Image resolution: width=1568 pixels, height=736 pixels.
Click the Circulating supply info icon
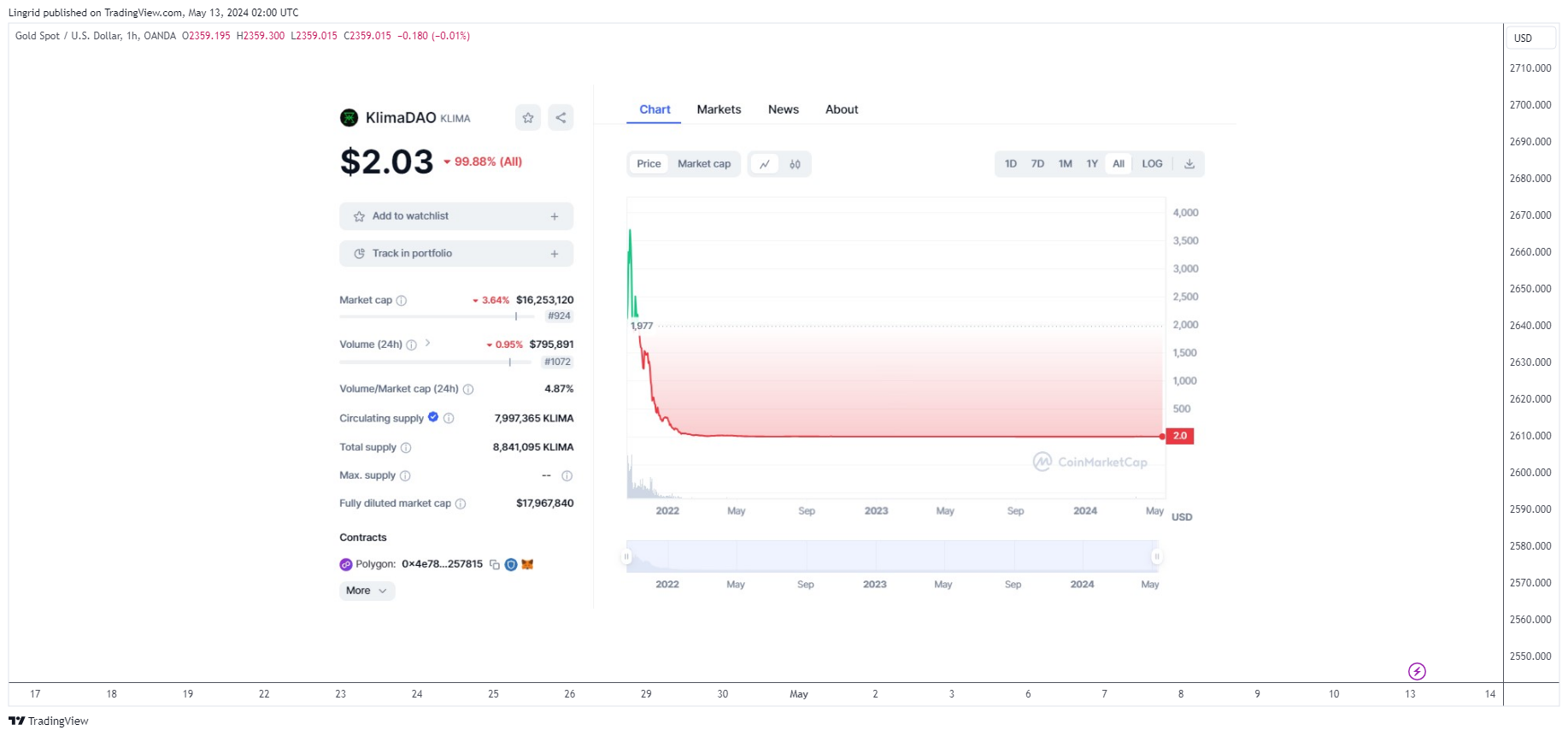point(449,419)
